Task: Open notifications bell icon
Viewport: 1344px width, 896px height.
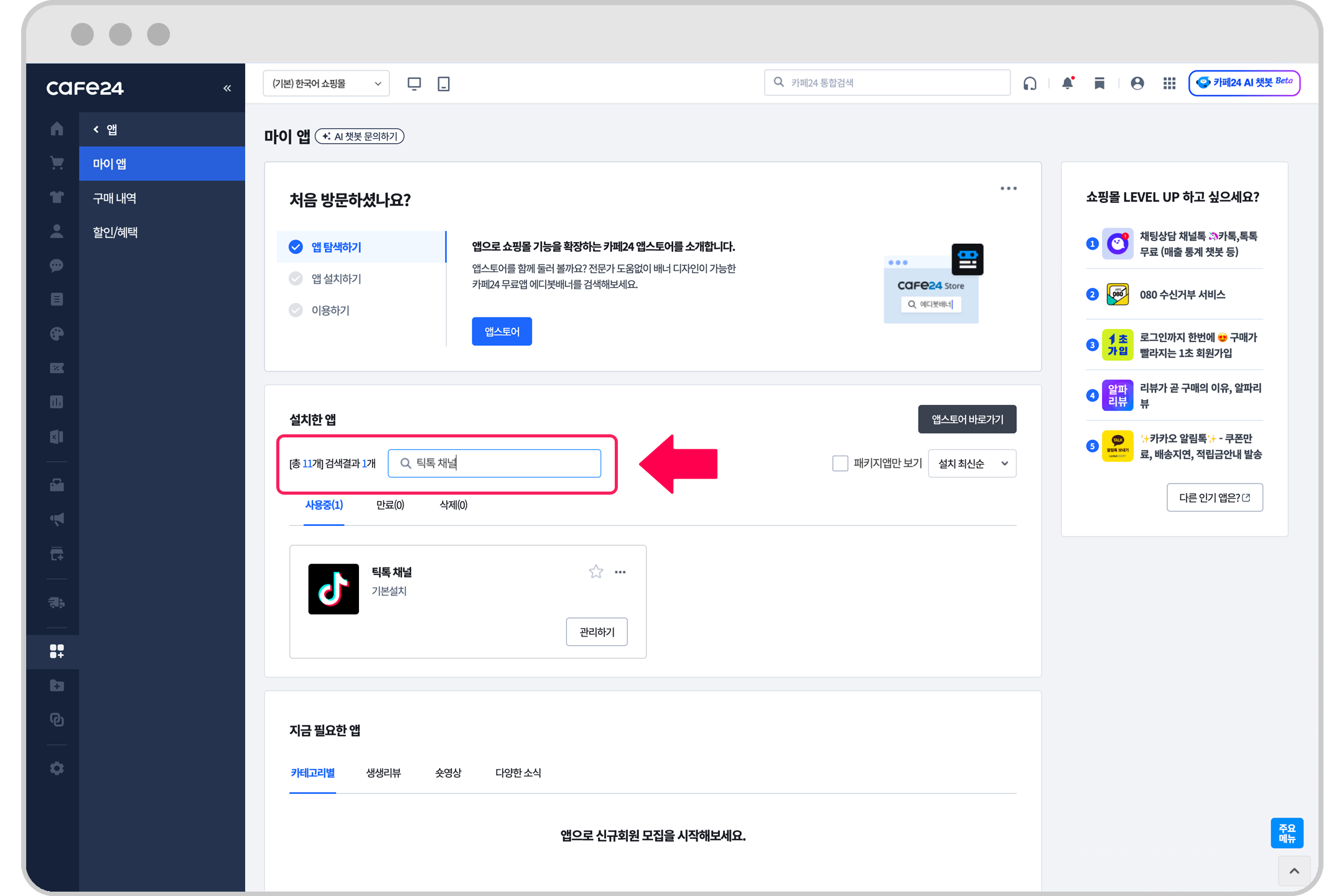Action: 1068,83
